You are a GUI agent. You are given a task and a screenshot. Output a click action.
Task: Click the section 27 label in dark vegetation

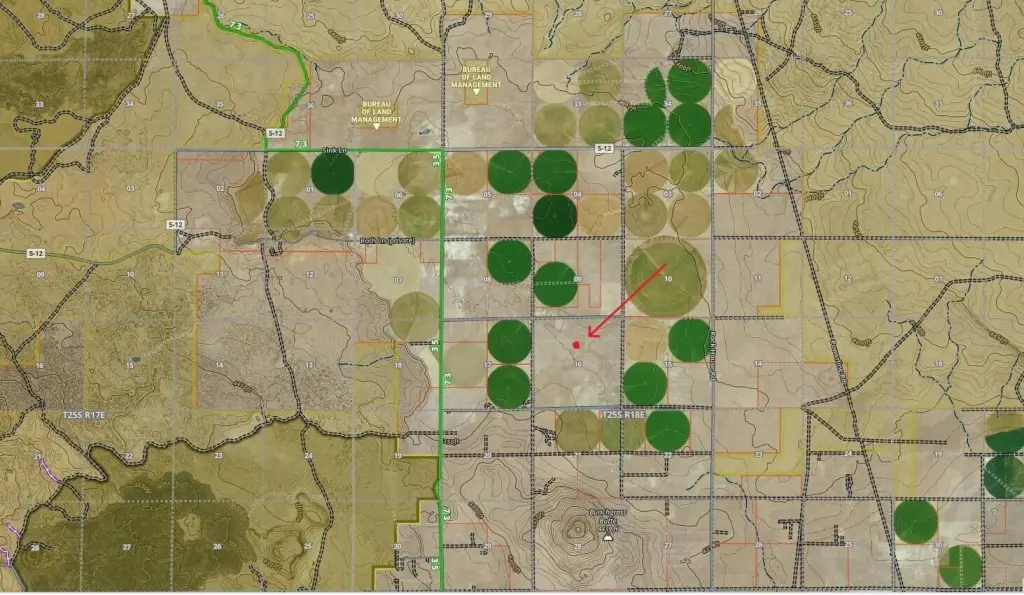[127, 546]
